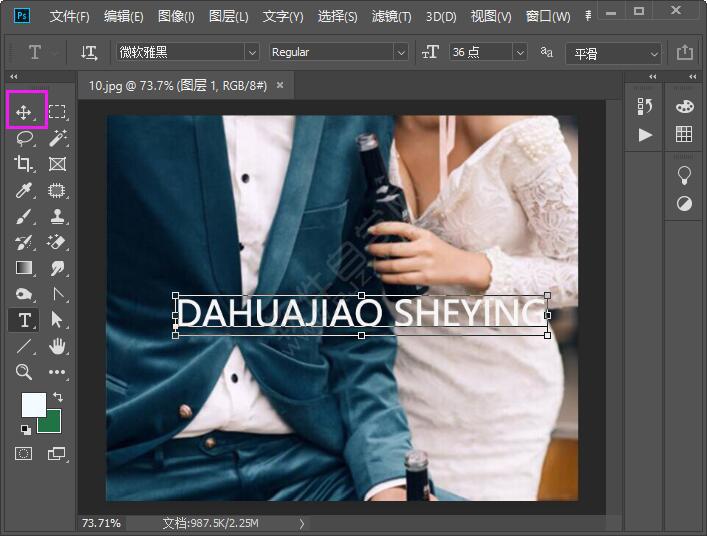Open the 图像(I) menu
Viewport: 707px width, 536px height.
pos(176,17)
